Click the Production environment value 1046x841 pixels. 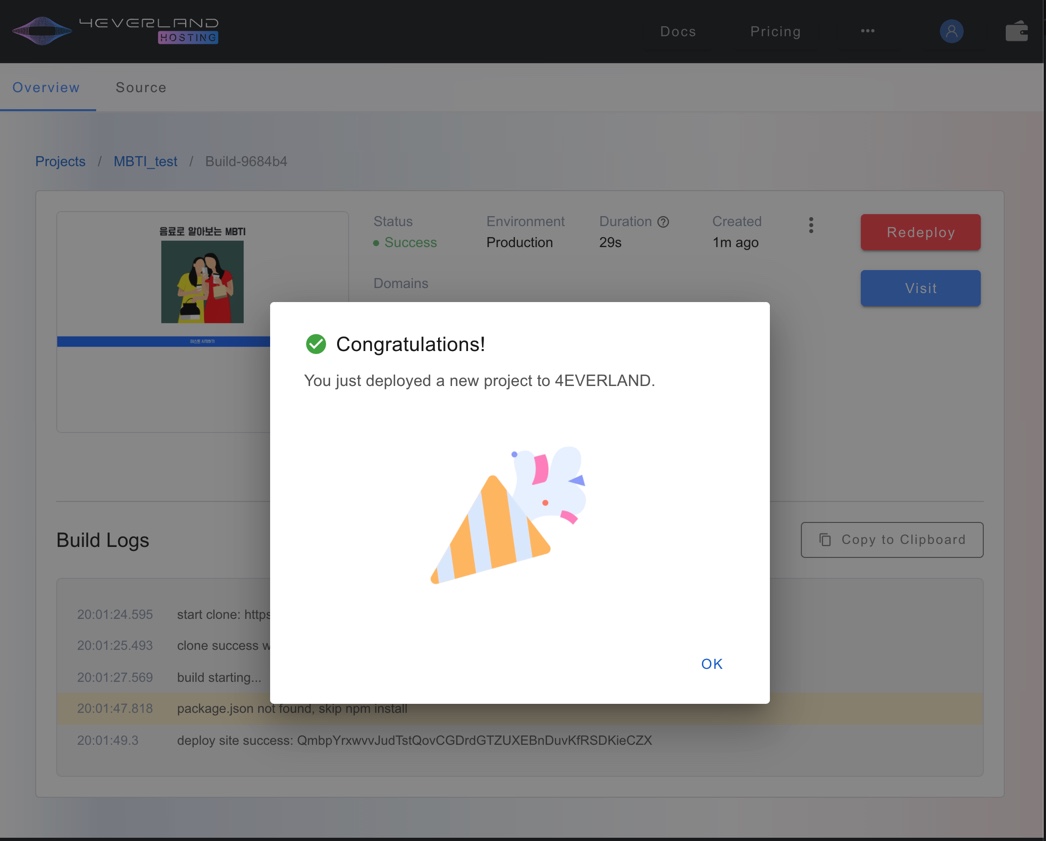pos(519,243)
